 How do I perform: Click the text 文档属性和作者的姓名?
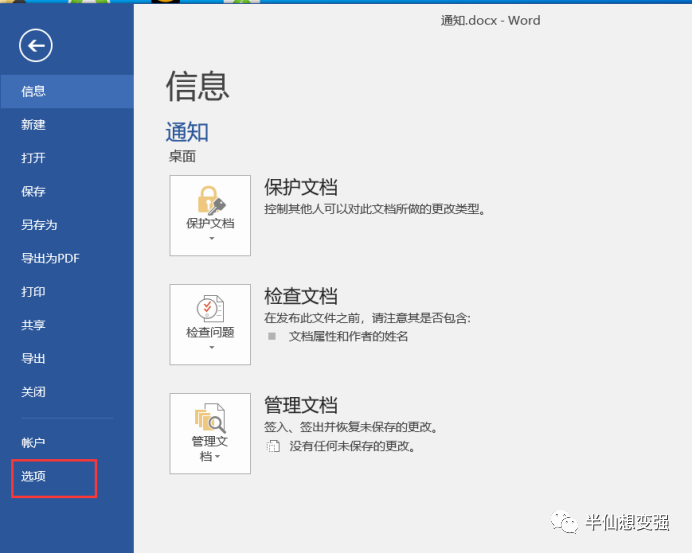[x=348, y=337]
